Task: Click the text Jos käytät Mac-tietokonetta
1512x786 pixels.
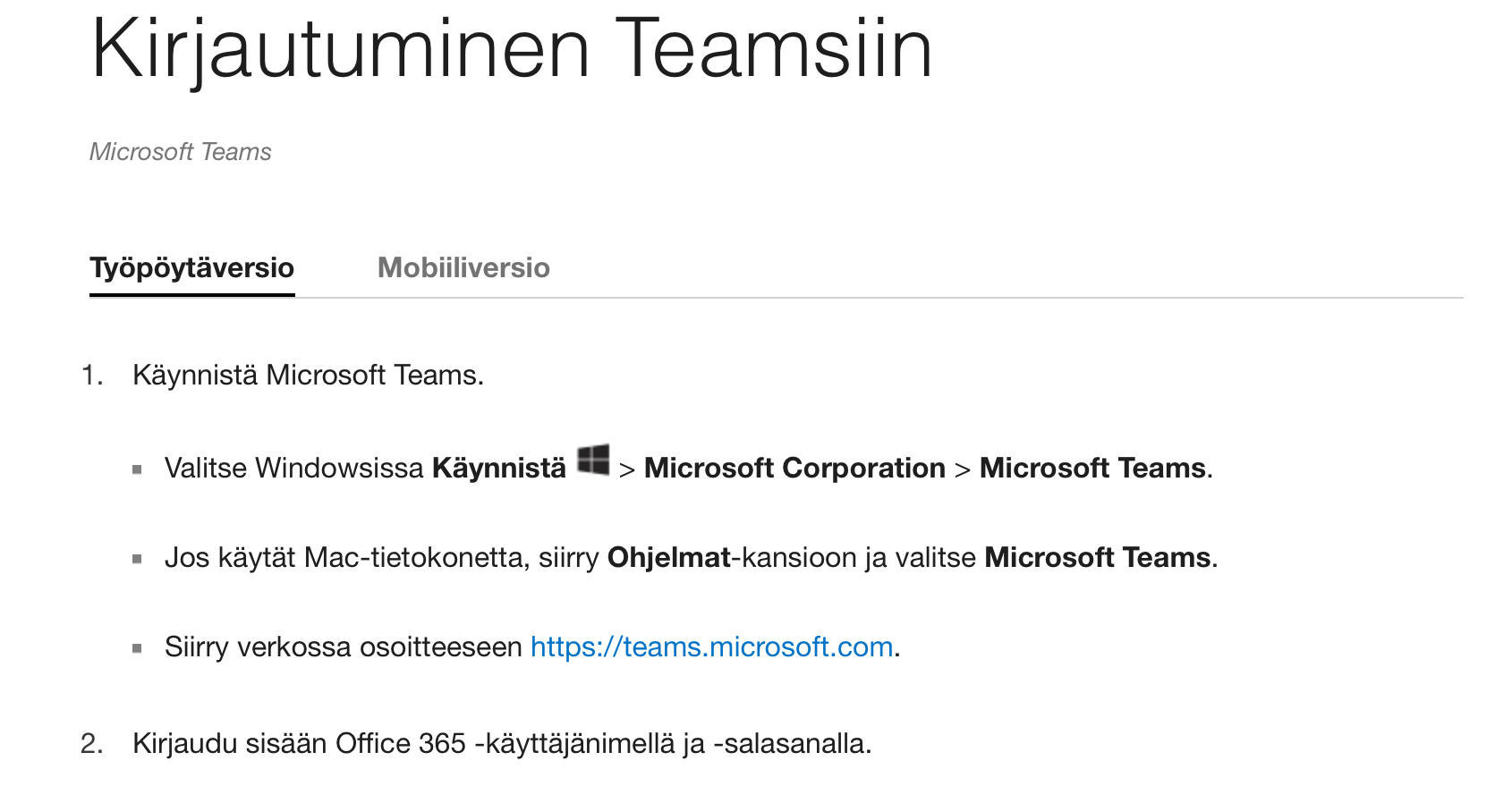Action: (345, 557)
